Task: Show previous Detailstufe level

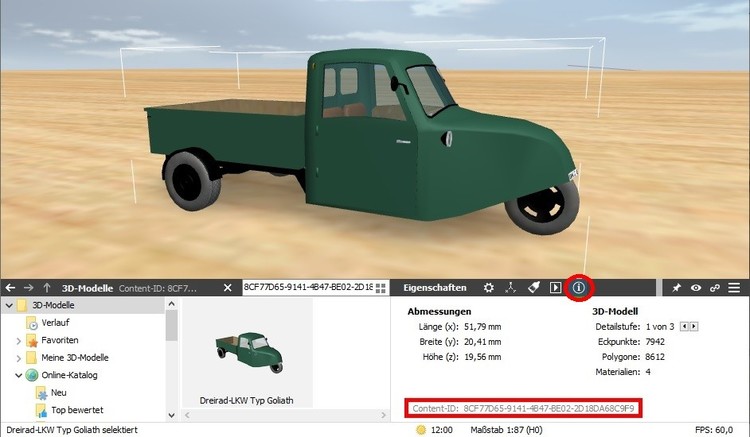Action: [x=684, y=327]
